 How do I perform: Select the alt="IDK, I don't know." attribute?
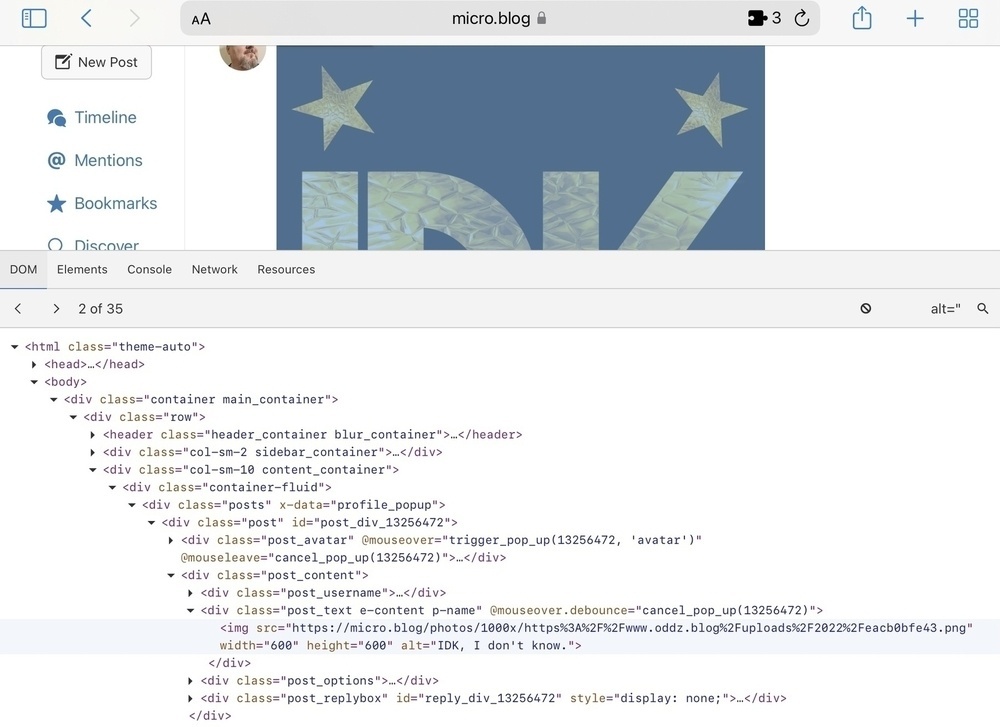click(x=487, y=645)
